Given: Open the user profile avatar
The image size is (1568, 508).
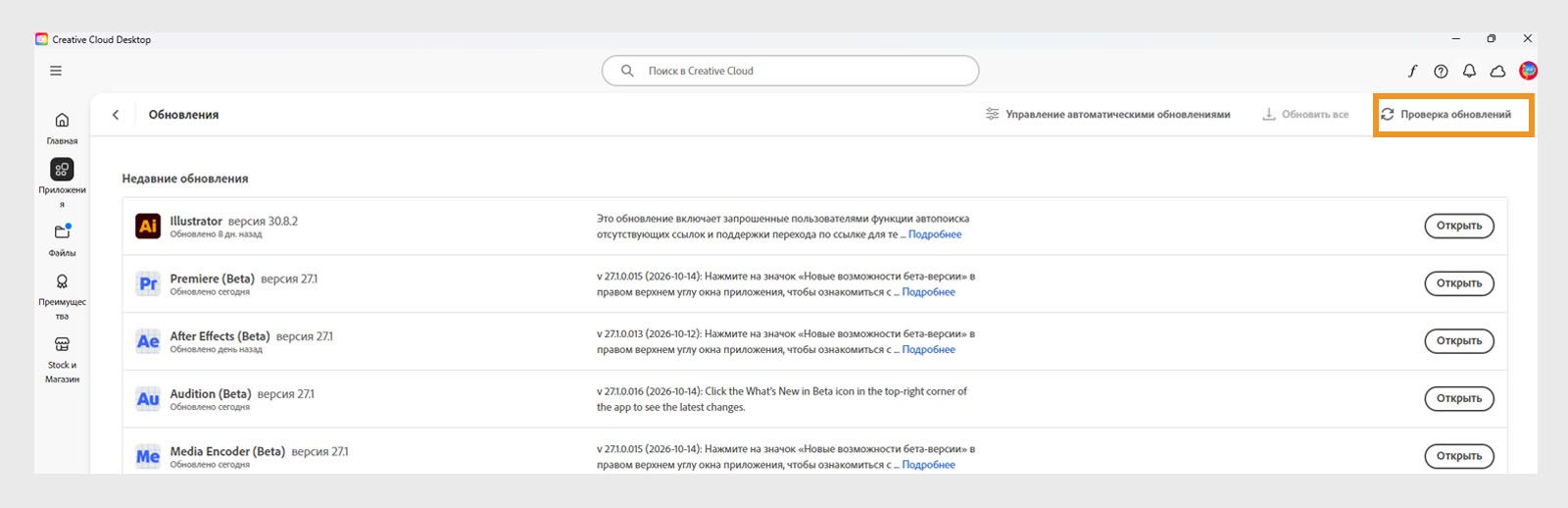Looking at the screenshot, I should (x=1528, y=71).
